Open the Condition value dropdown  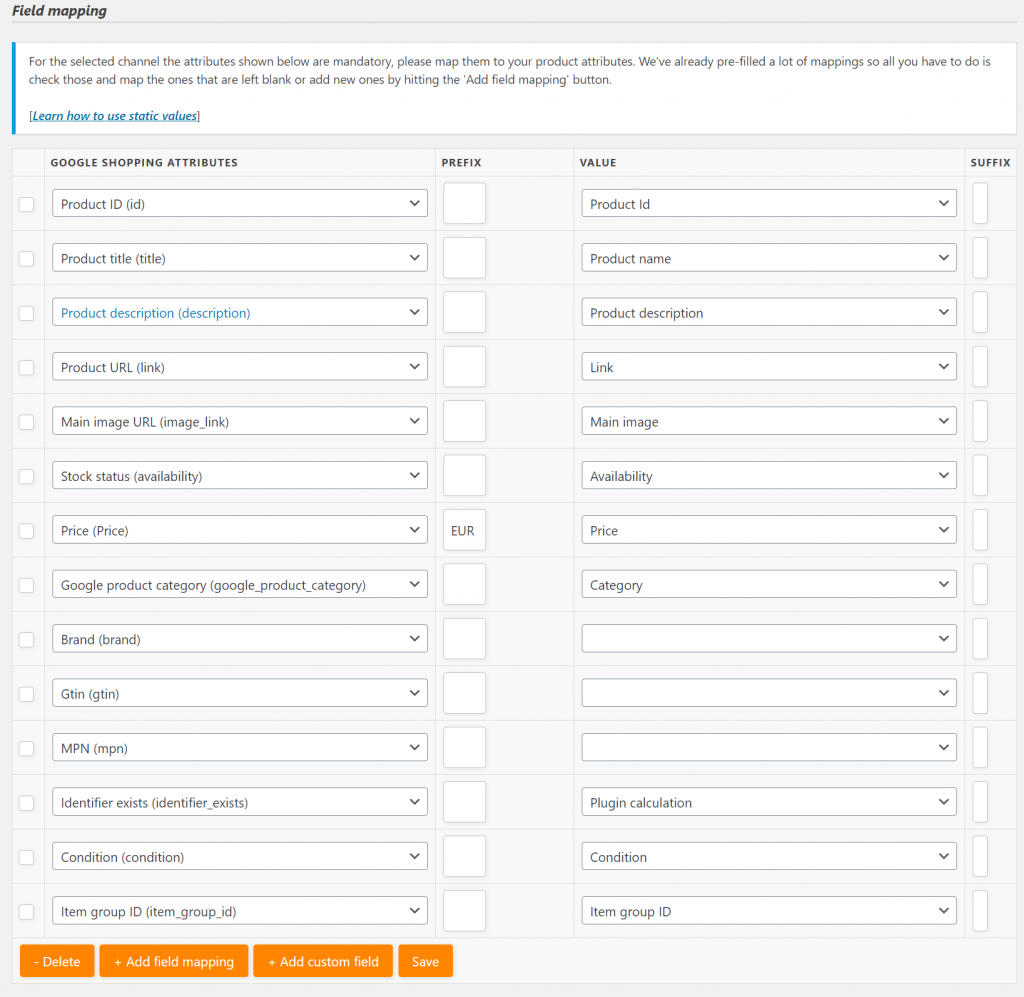tap(769, 857)
